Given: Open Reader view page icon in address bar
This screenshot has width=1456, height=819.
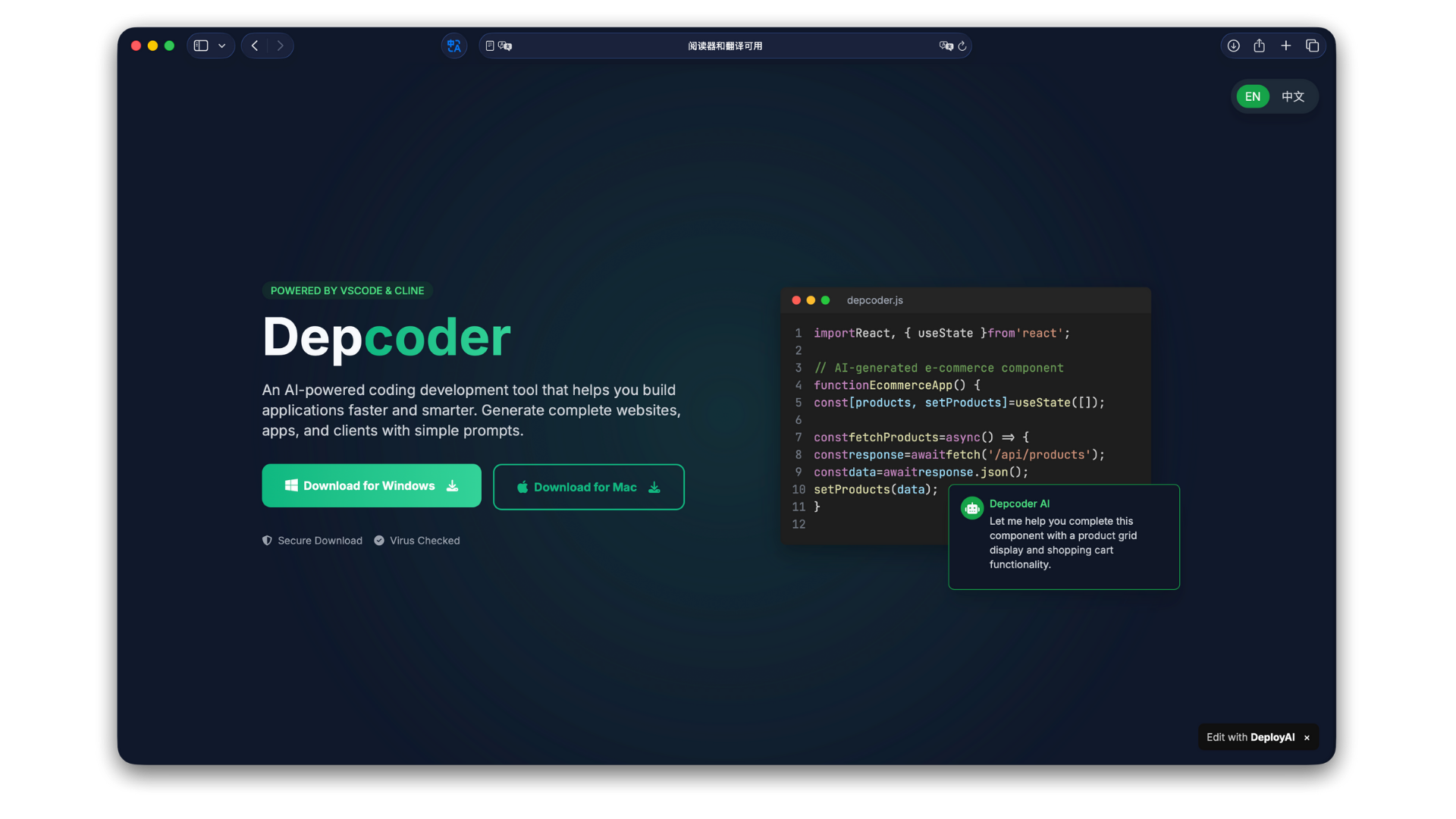Looking at the screenshot, I should click(490, 45).
